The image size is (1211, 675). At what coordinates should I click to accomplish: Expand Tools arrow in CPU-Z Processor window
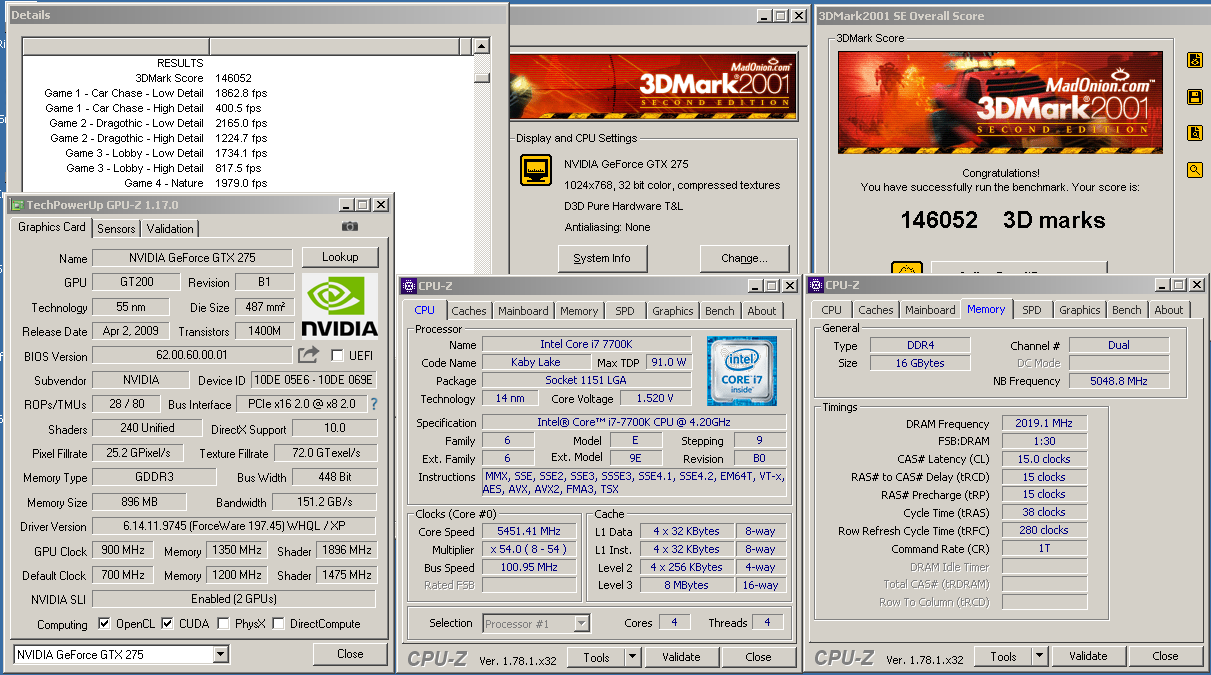click(631, 657)
